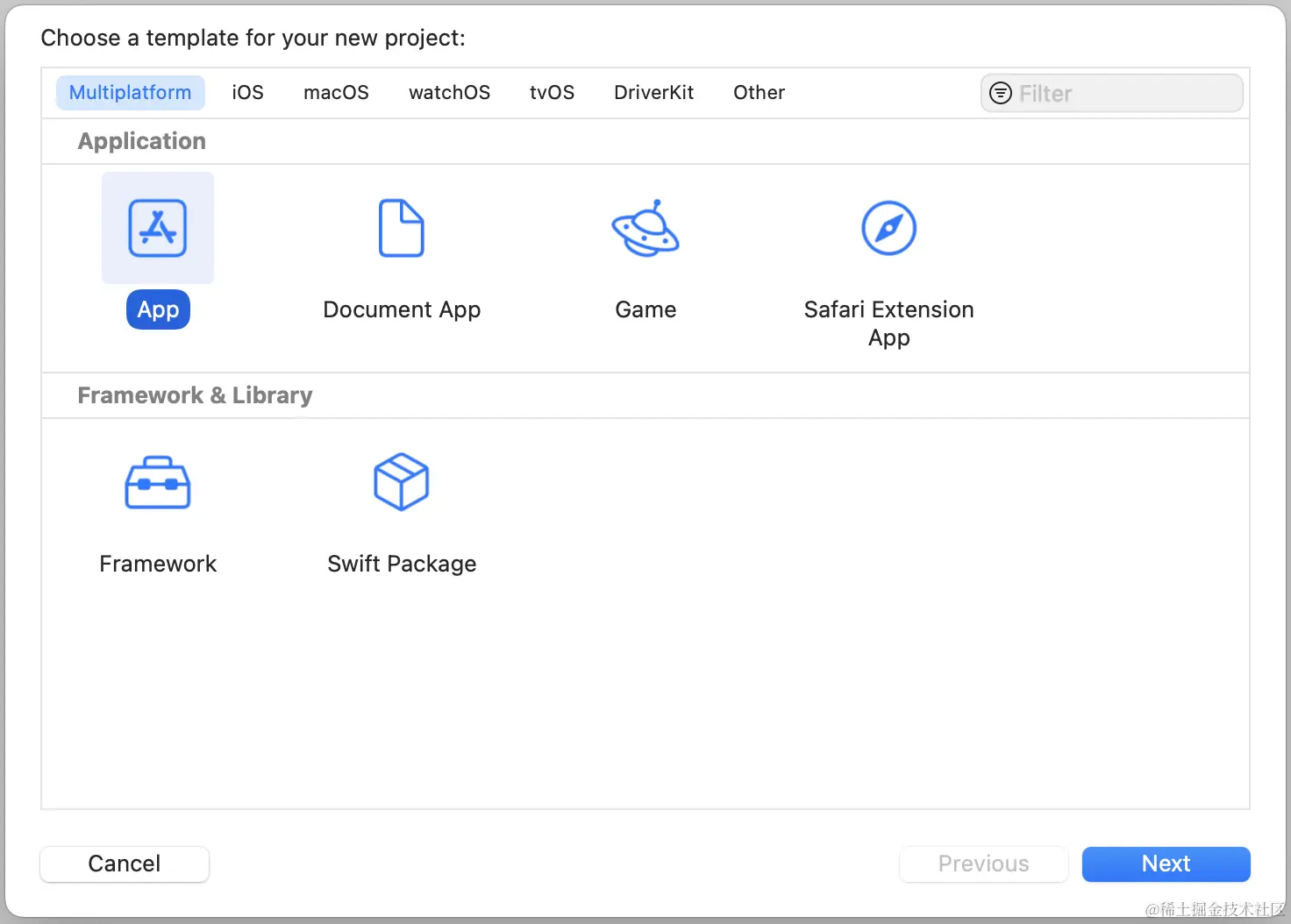Switch to the macOS tab
Image resolution: width=1291 pixels, height=924 pixels.
[336, 93]
